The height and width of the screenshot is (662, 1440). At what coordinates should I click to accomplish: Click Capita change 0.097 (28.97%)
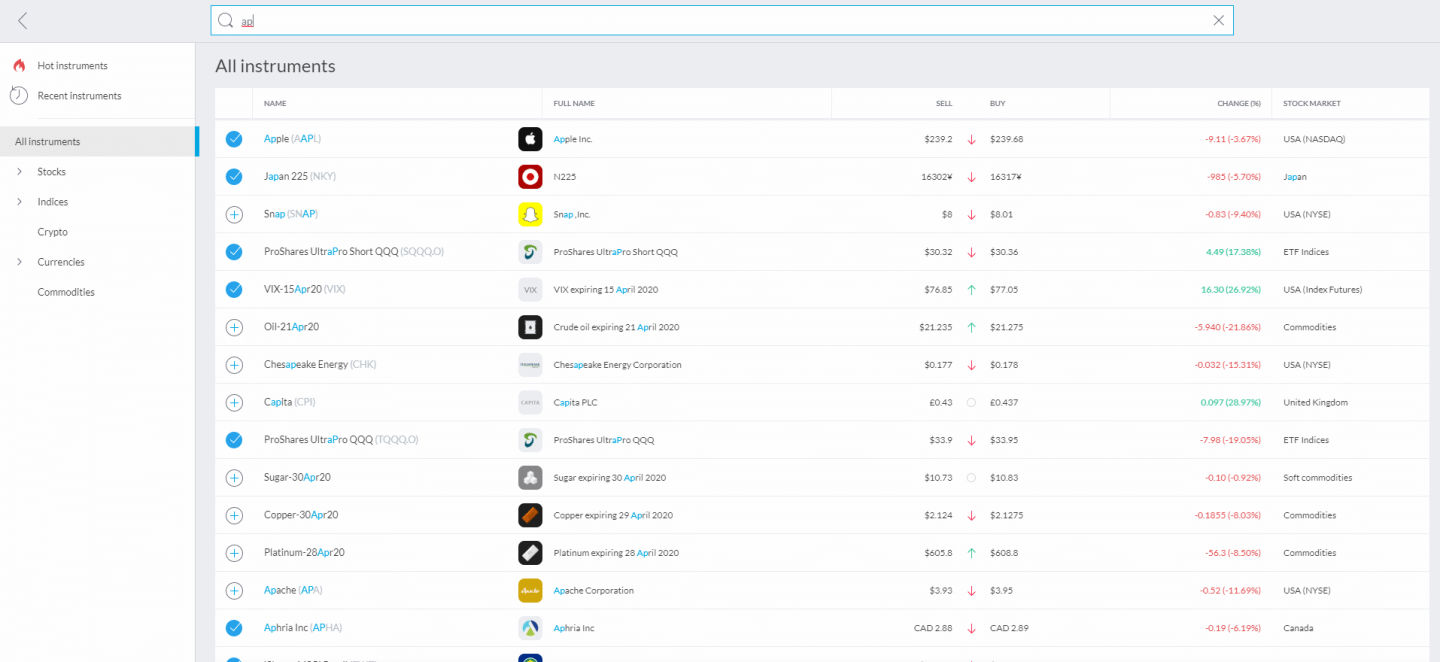tap(1230, 402)
